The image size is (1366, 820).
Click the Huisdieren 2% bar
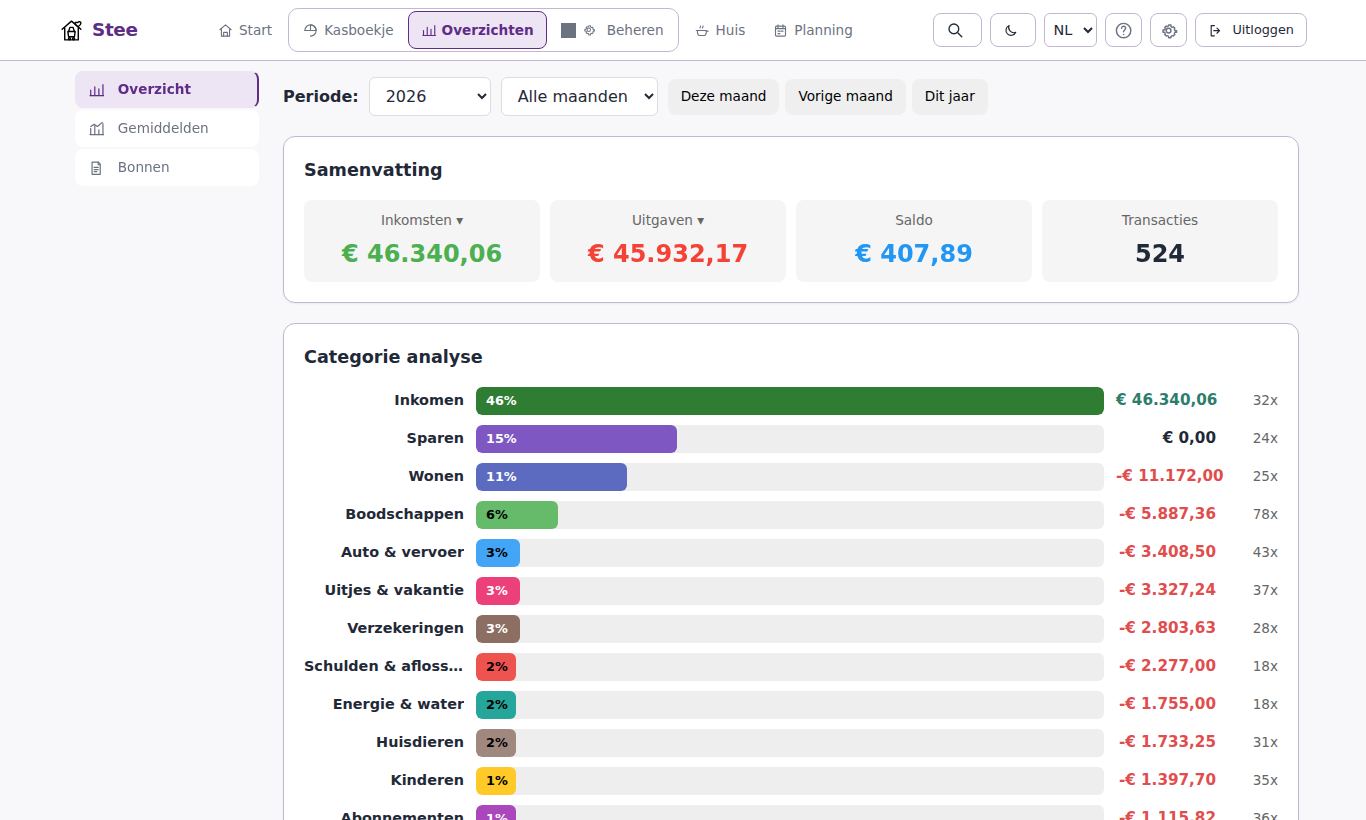point(496,742)
